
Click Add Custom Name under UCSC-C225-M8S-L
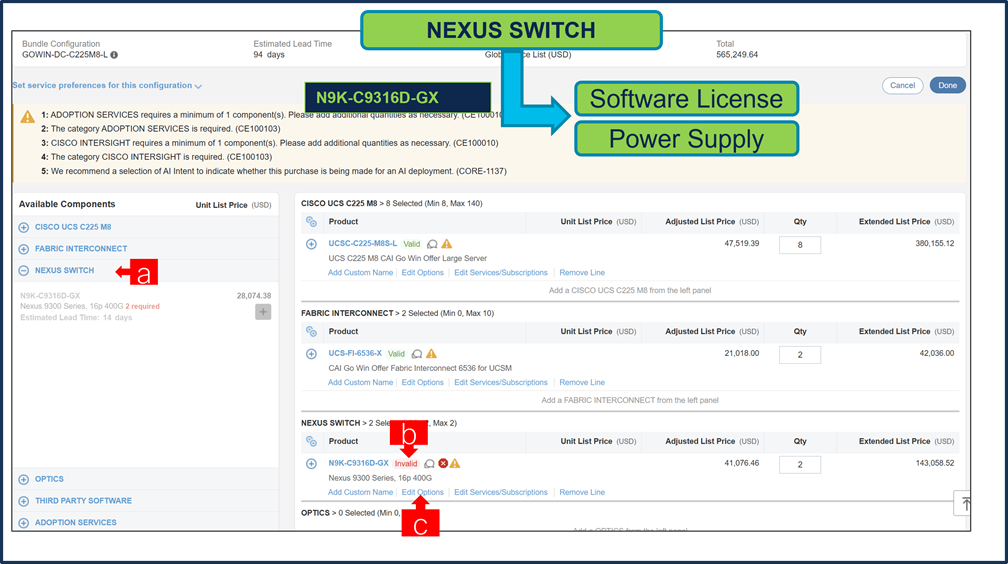coord(361,273)
